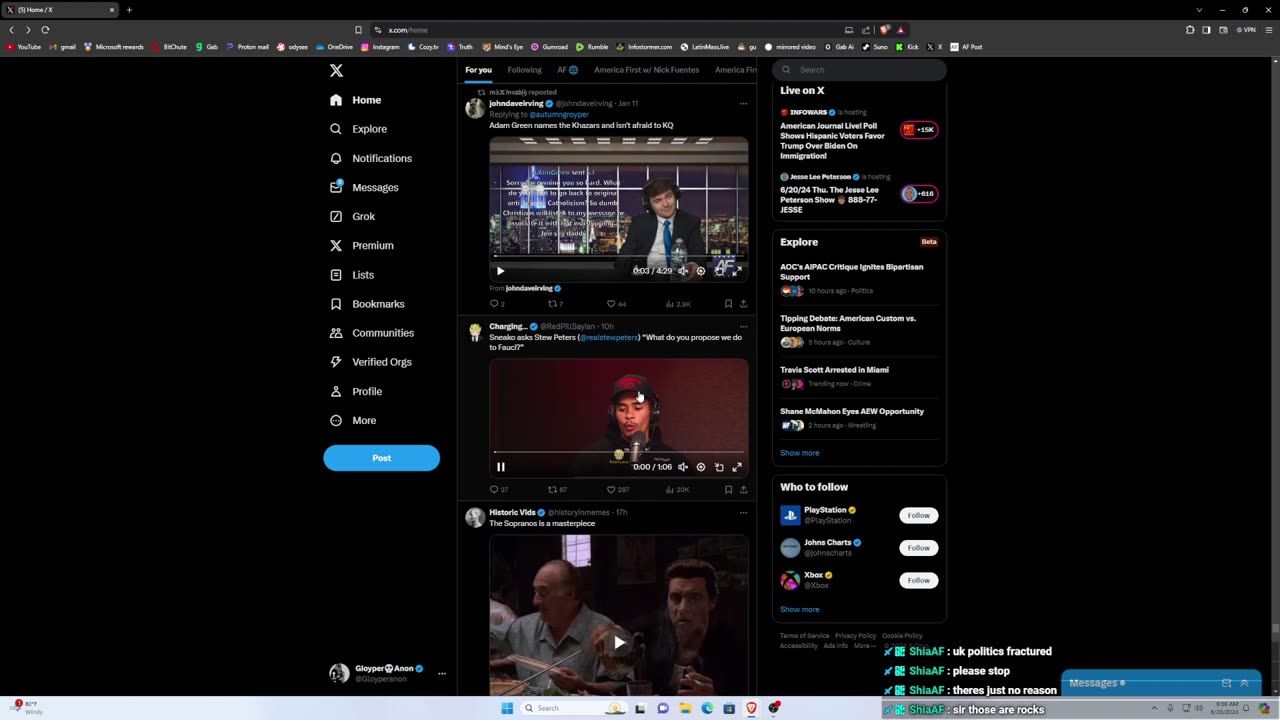This screenshot has width=1280, height=720.
Task: Reply to the Sneako post with 27 replies
Action: tap(499, 490)
